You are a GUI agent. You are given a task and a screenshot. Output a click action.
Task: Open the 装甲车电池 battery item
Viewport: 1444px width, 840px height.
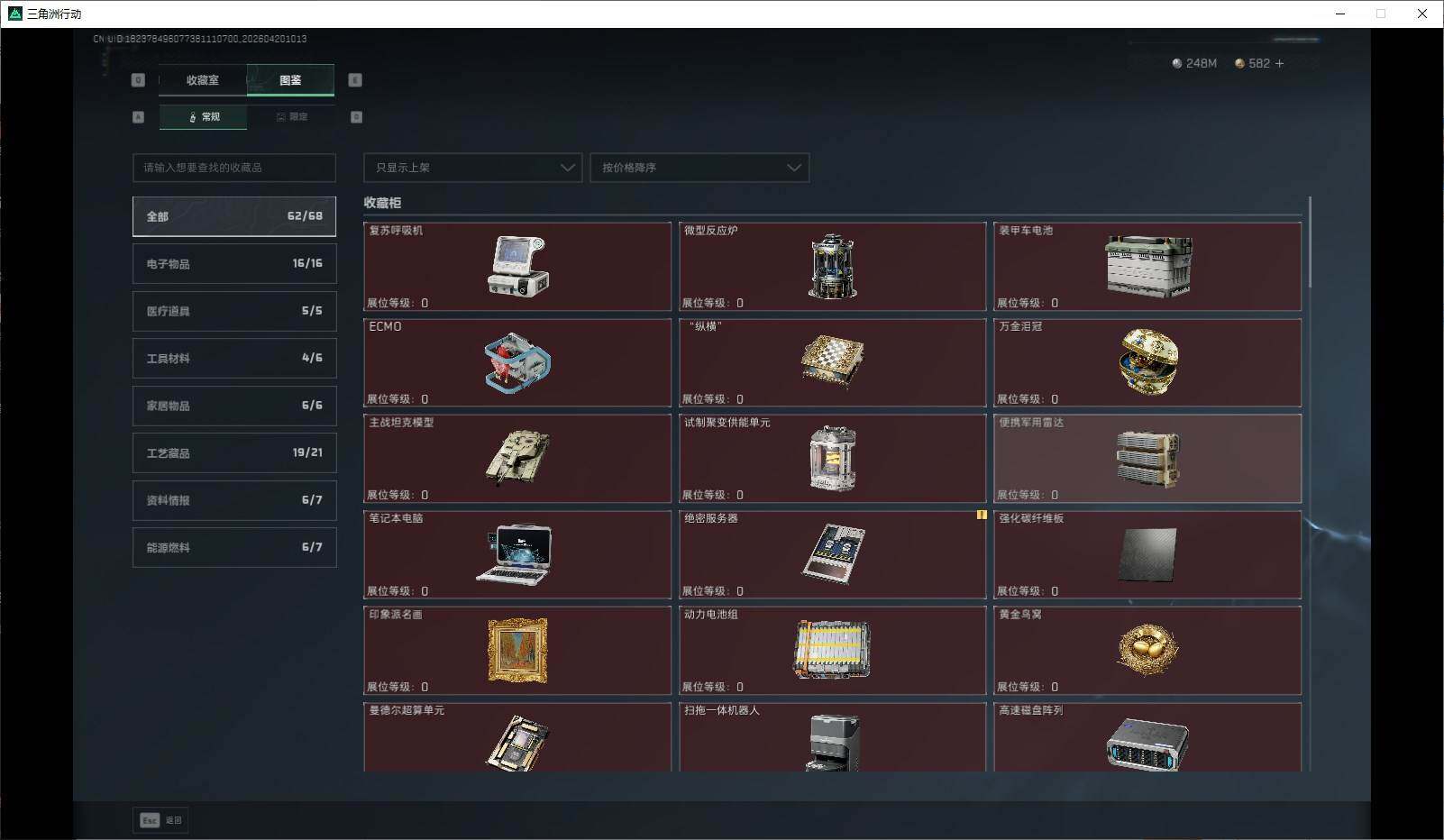(1148, 267)
